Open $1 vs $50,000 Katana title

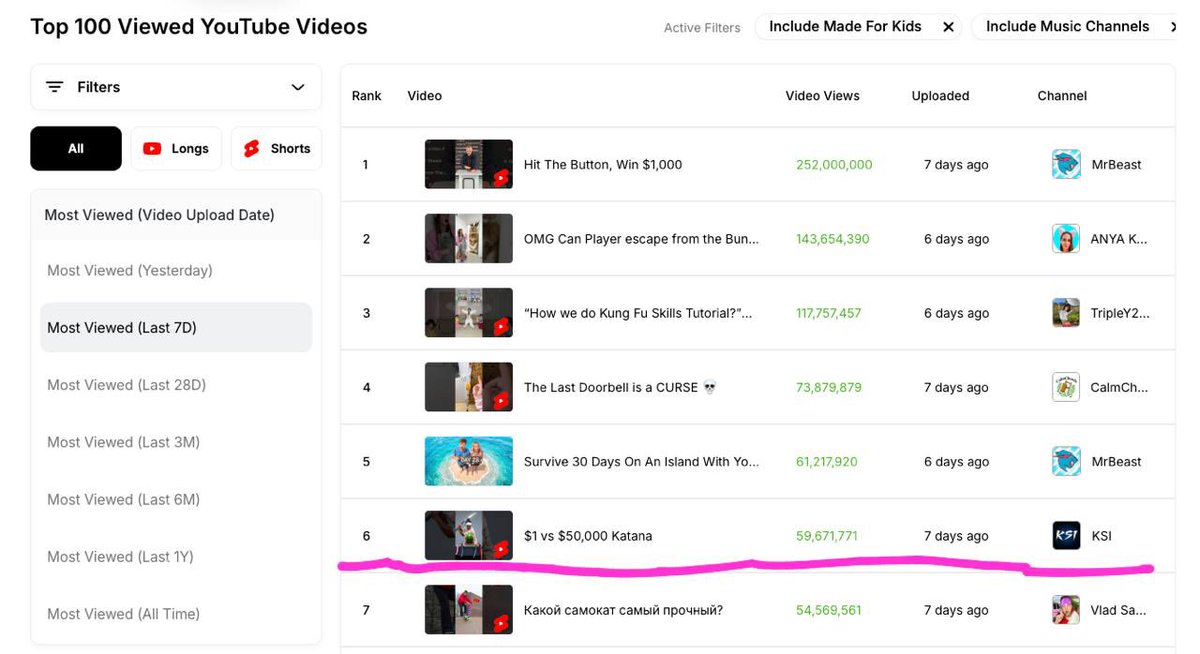(x=588, y=536)
